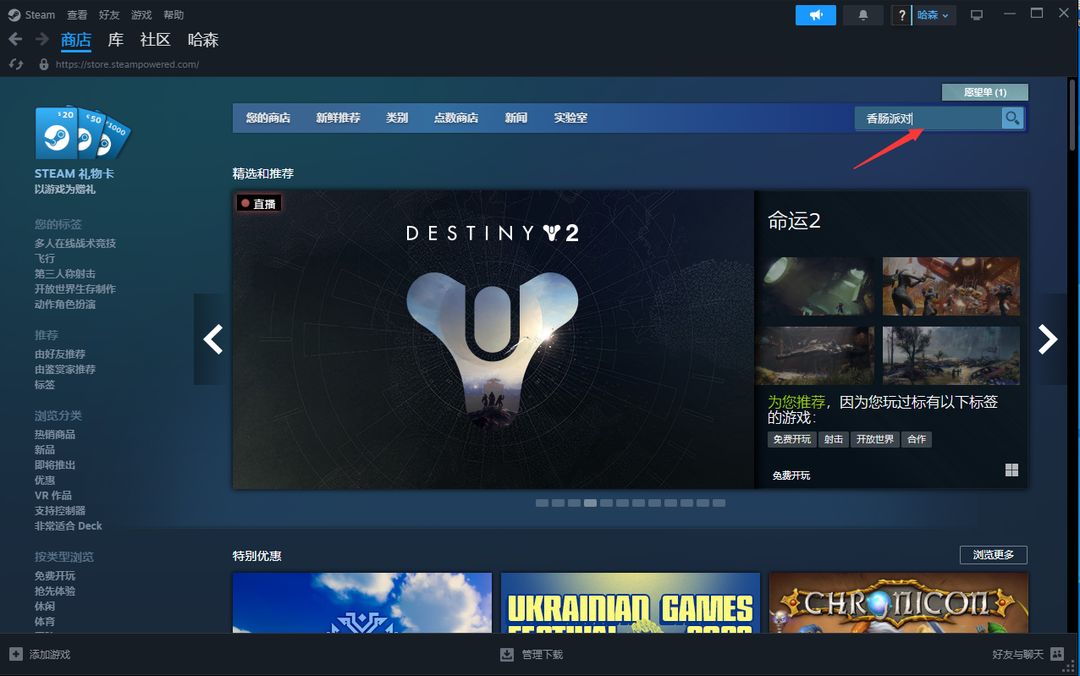Select the 合作 tag

pyautogui.click(x=916, y=439)
